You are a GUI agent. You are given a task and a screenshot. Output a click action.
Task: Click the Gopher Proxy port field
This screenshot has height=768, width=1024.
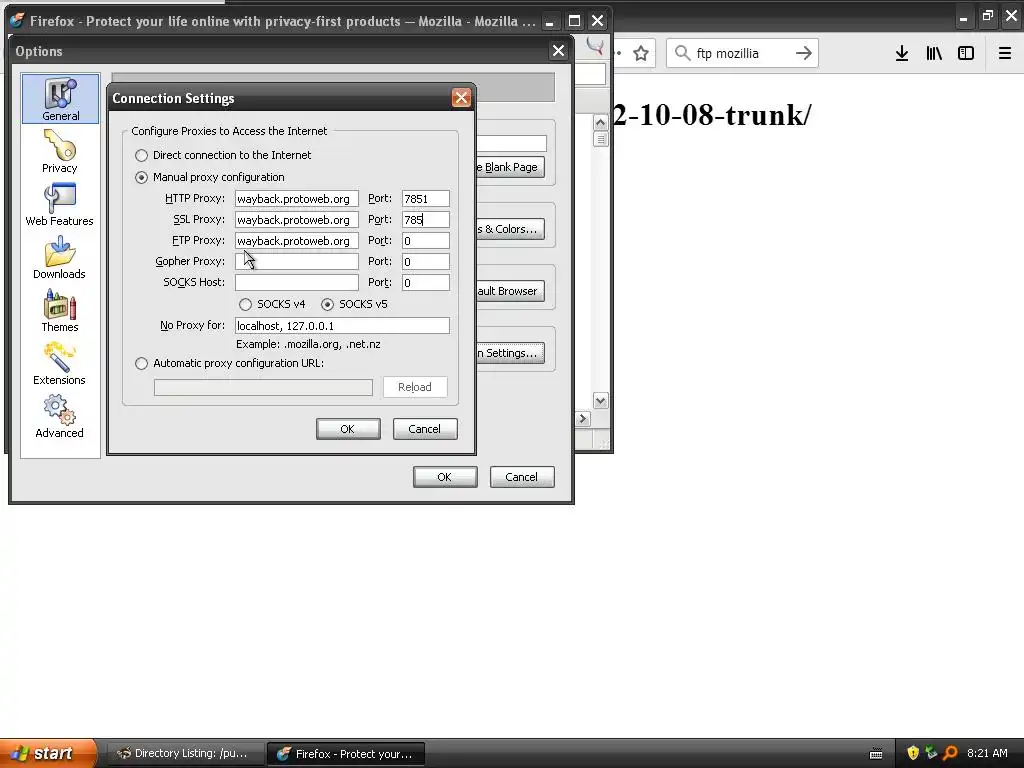426,261
